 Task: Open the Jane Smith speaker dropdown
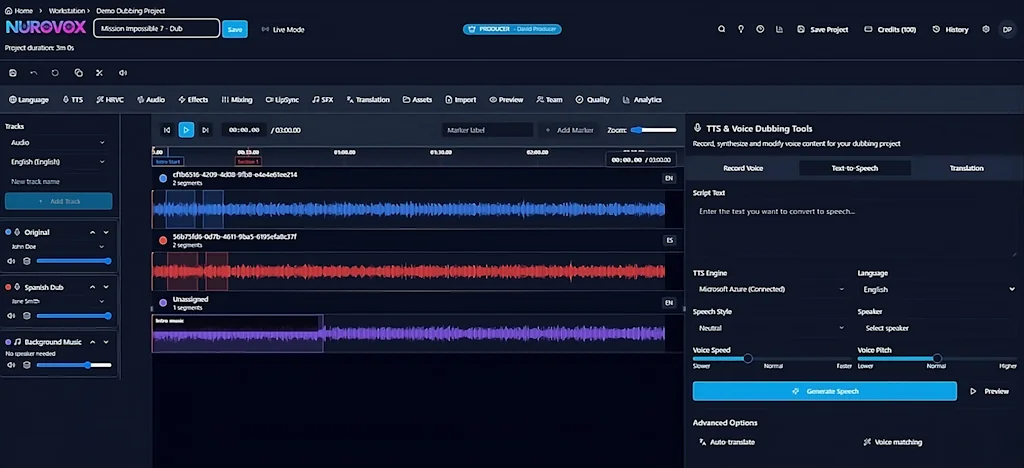(58, 302)
